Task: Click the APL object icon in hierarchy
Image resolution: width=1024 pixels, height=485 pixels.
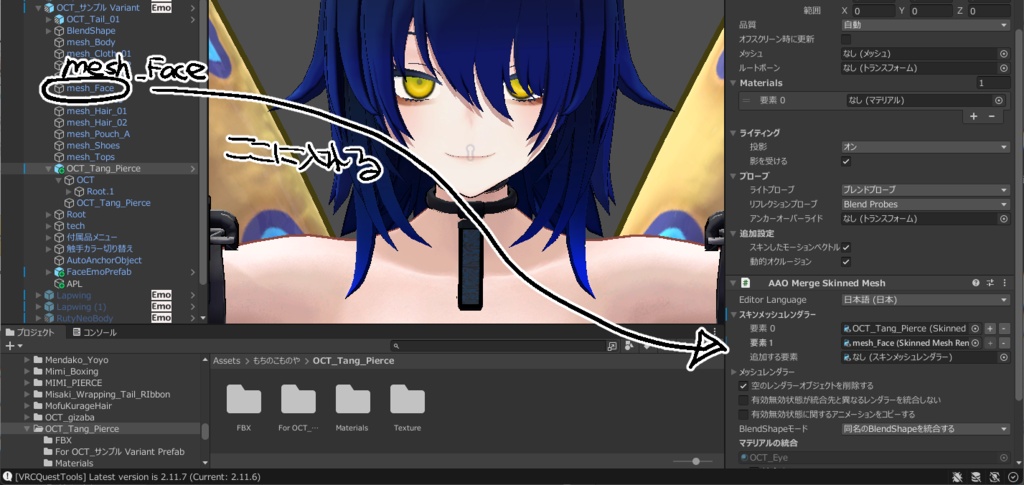Action: [x=59, y=284]
